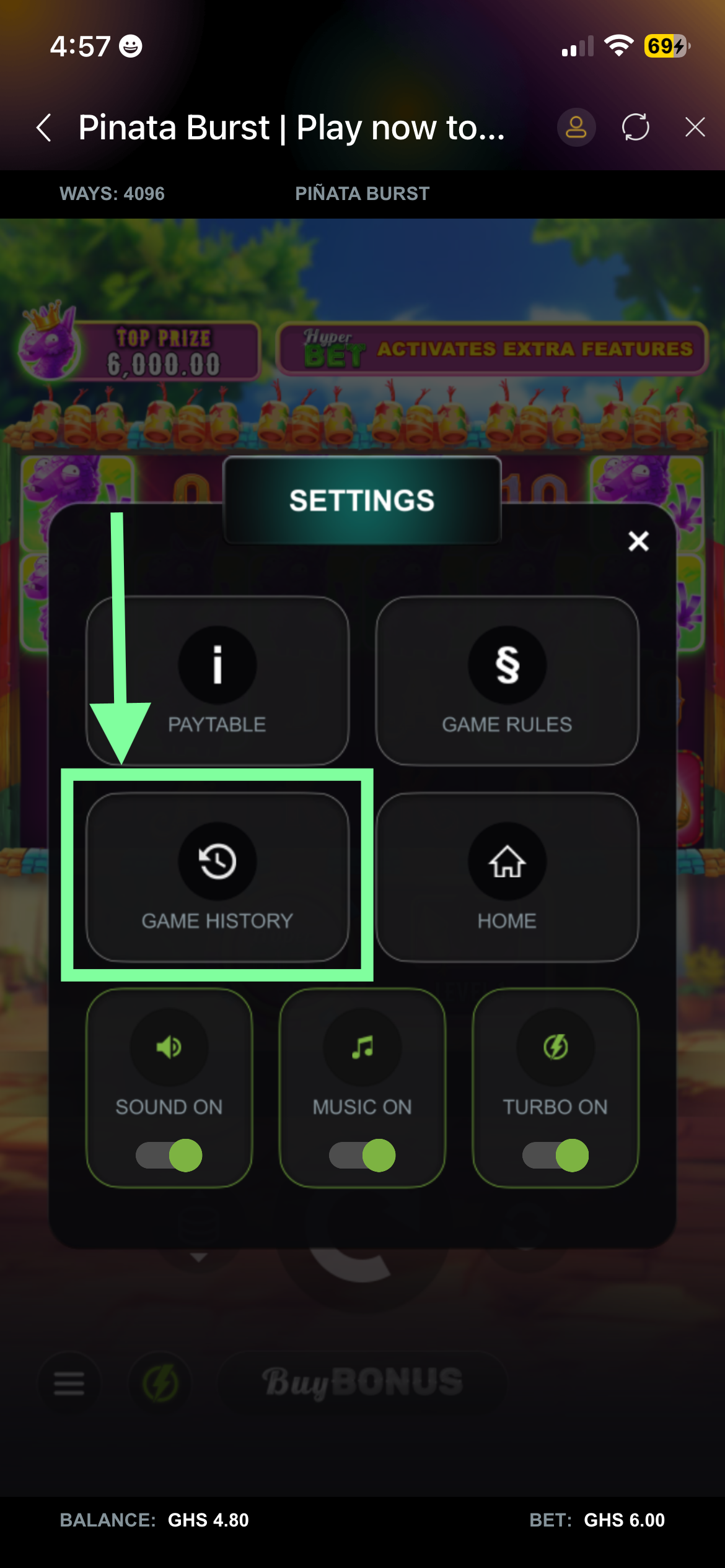Screen dimensions: 725x1568
Task: Tap the Hyper Bet extra features banner
Action: click(x=492, y=349)
